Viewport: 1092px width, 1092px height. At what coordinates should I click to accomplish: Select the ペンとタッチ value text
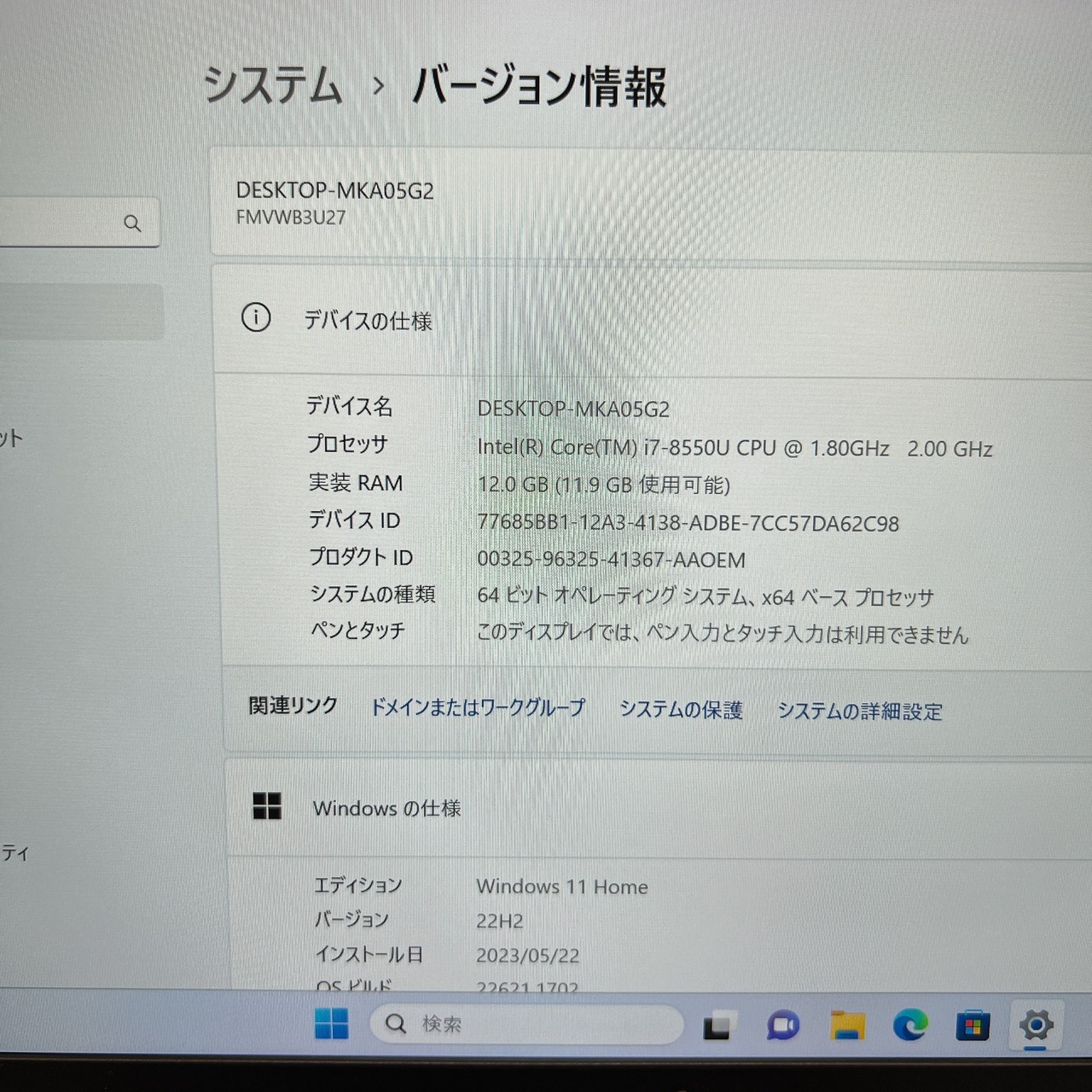point(723,634)
